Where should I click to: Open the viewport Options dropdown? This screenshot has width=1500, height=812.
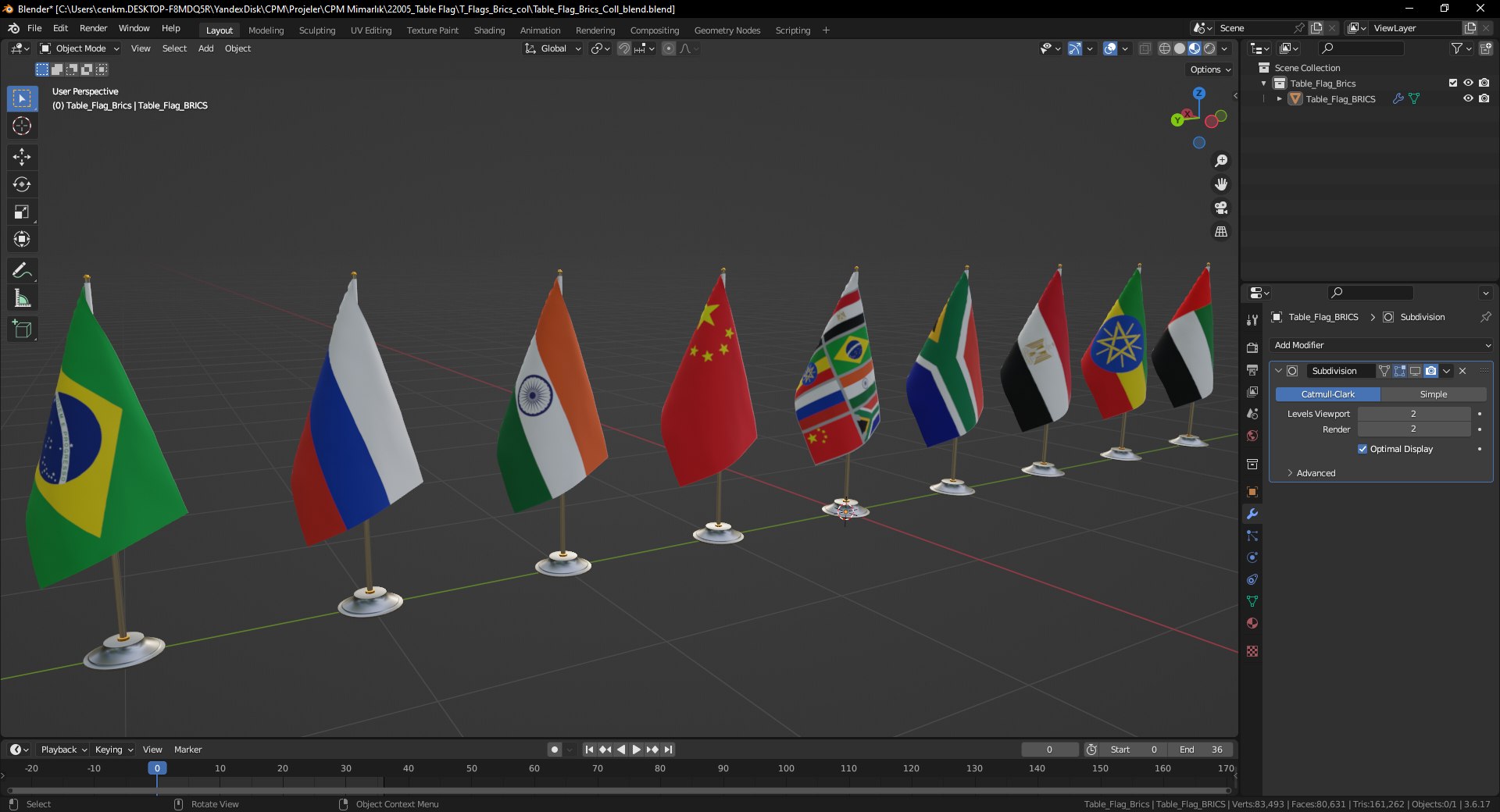(x=1210, y=69)
